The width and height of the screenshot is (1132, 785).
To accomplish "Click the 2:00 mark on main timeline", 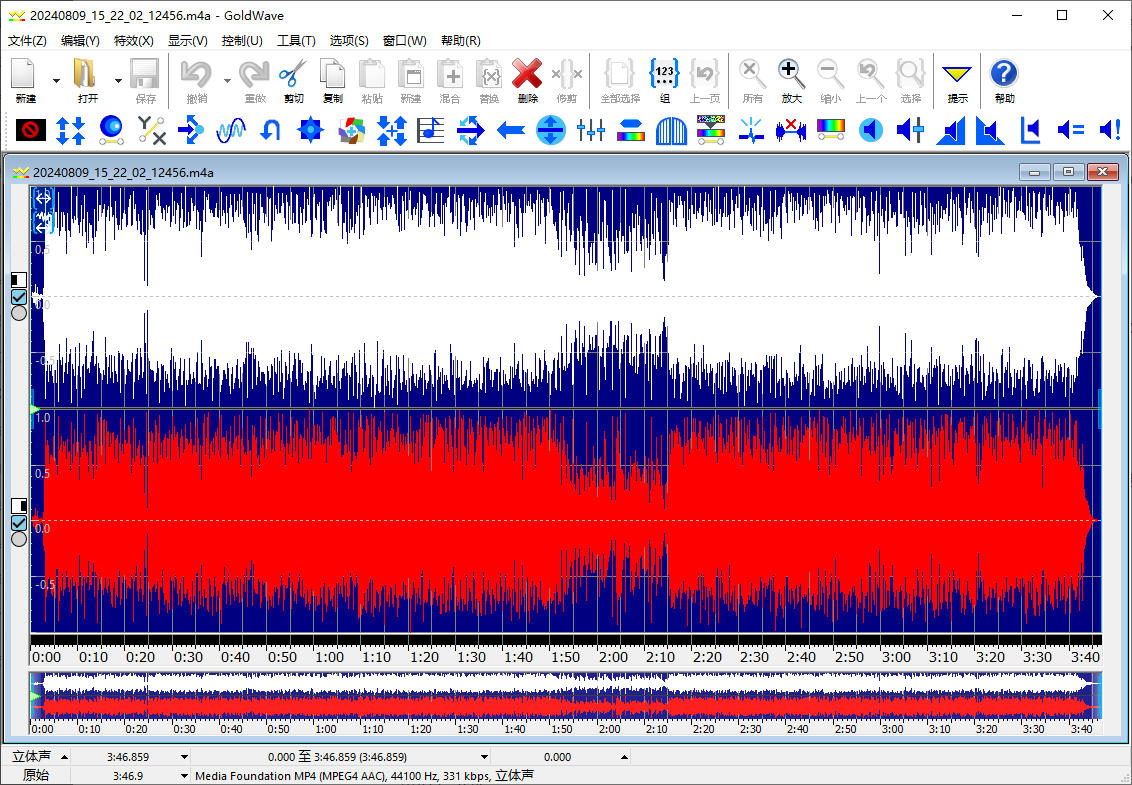I will pos(613,657).
